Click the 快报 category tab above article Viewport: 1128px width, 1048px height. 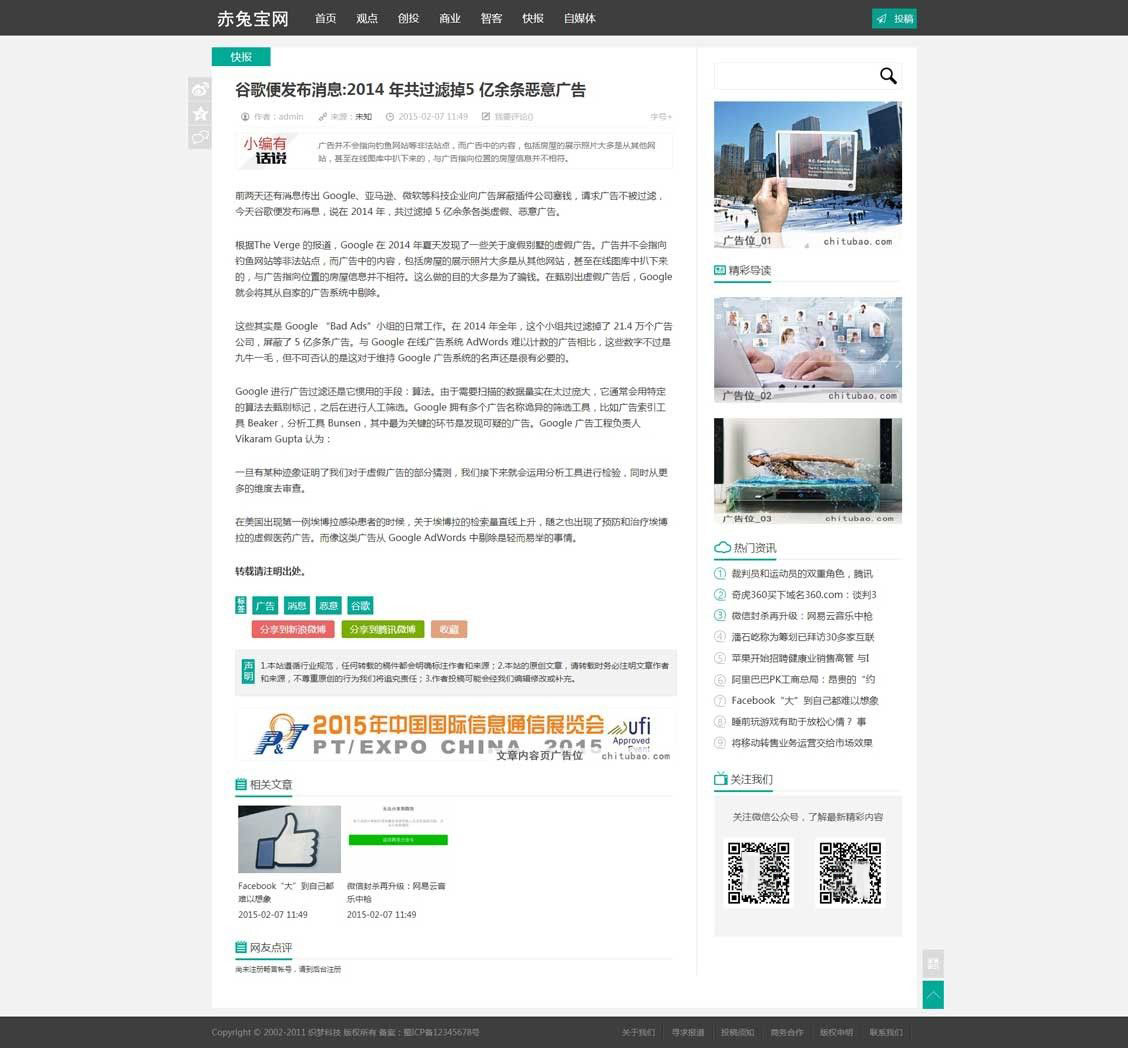(241, 57)
